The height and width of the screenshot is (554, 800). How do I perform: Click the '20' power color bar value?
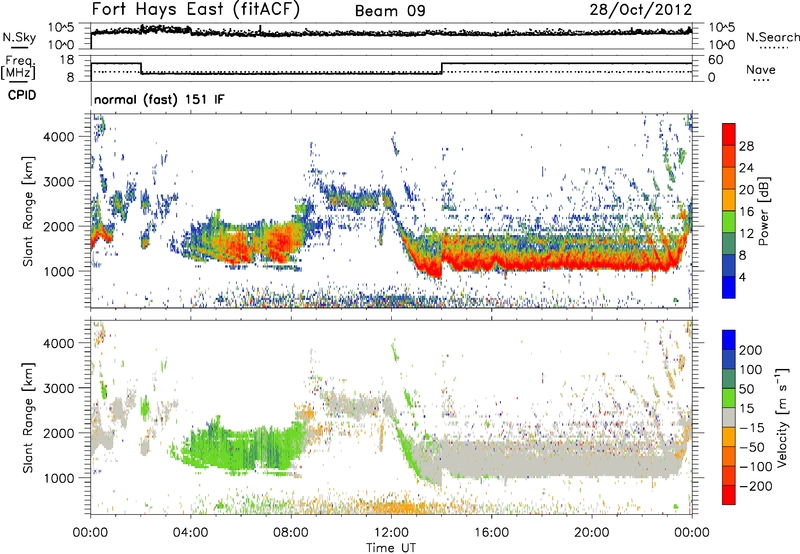tap(746, 190)
